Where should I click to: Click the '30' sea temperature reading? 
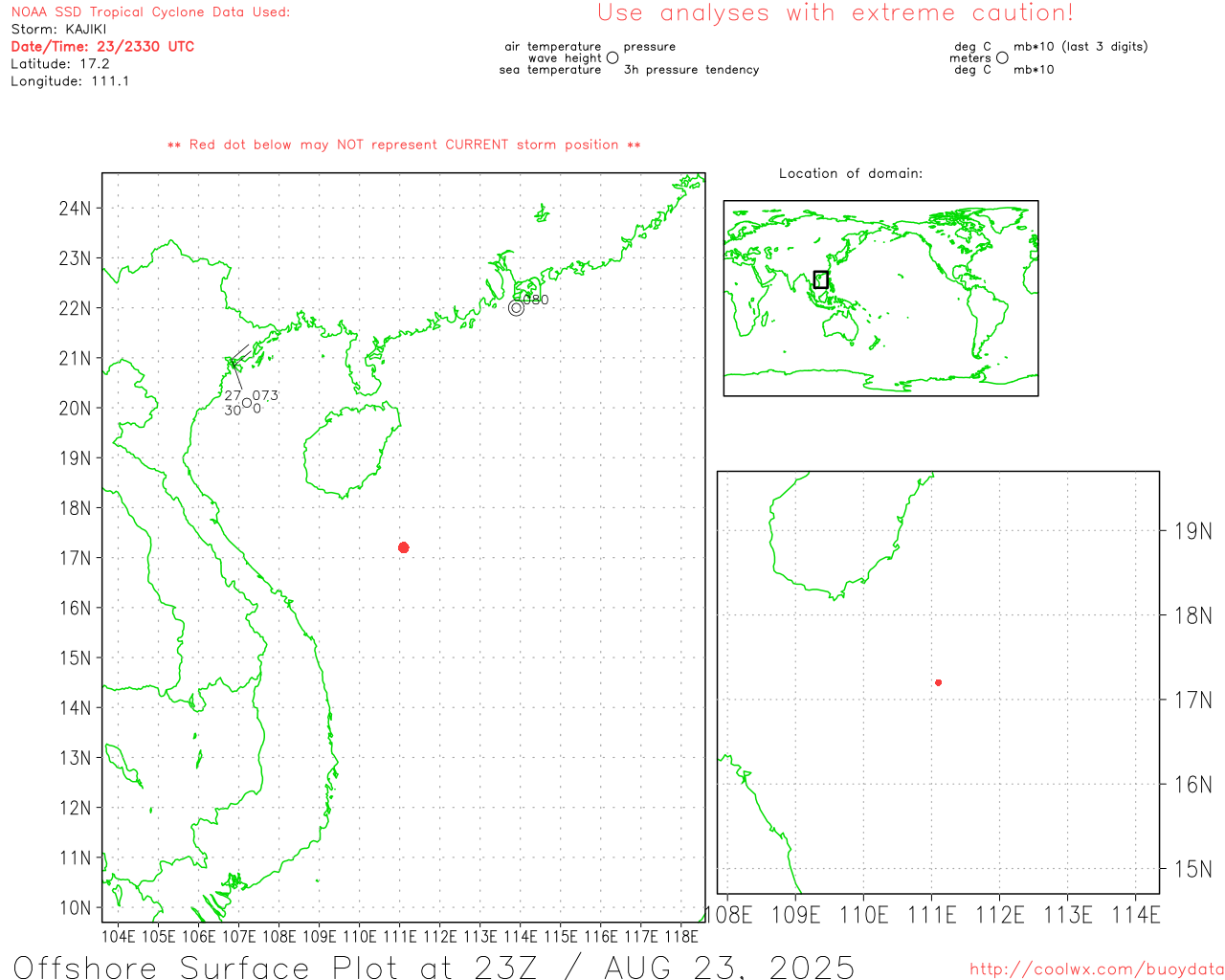(x=233, y=411)
